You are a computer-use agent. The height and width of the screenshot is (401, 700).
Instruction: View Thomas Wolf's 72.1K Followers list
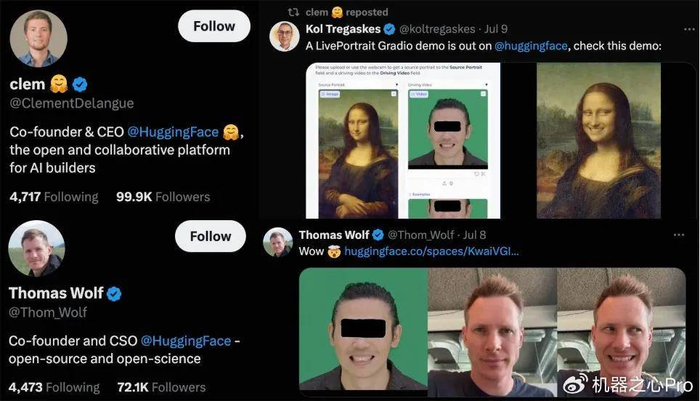(162, 387)
